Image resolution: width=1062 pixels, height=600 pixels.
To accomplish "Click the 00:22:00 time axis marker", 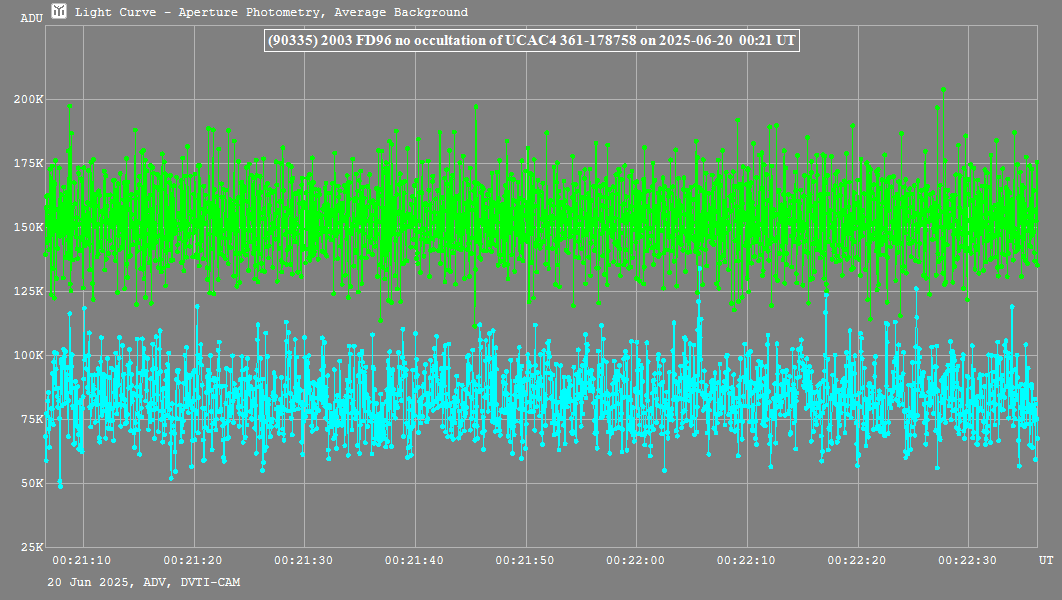I will [x=636, y=560].
